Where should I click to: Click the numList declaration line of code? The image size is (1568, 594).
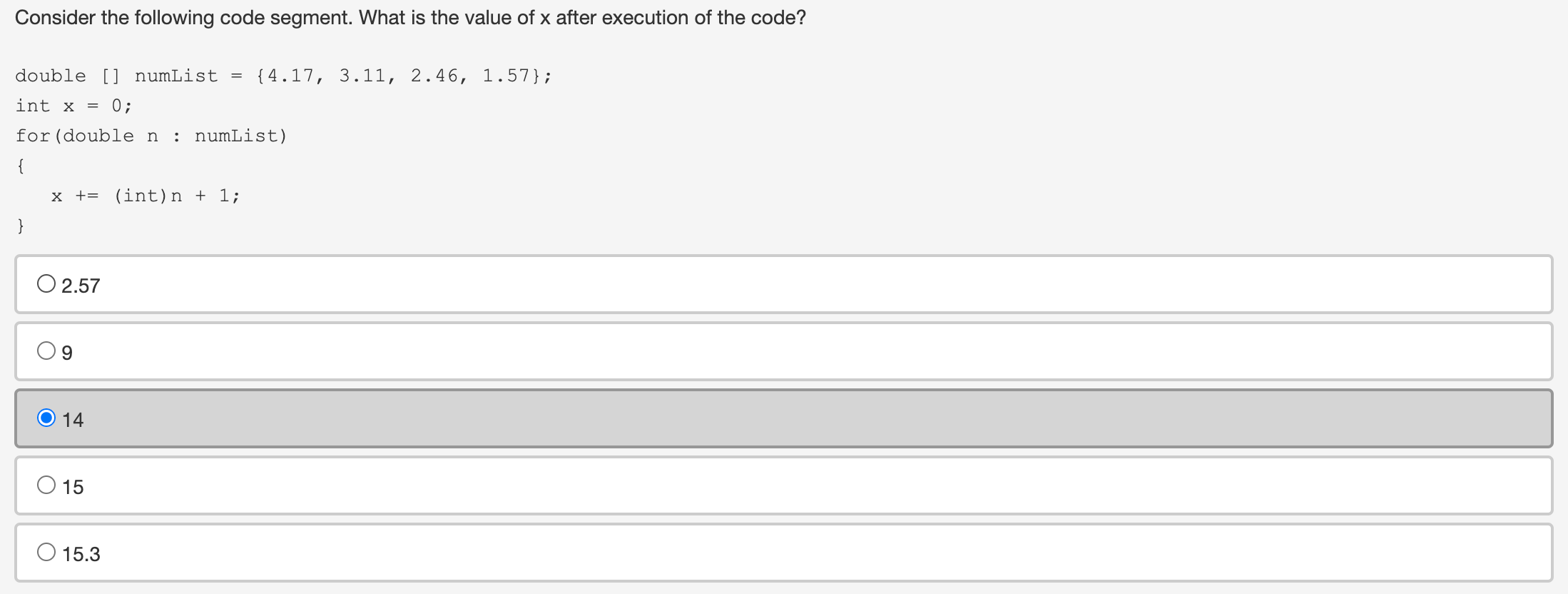[282, 75]
